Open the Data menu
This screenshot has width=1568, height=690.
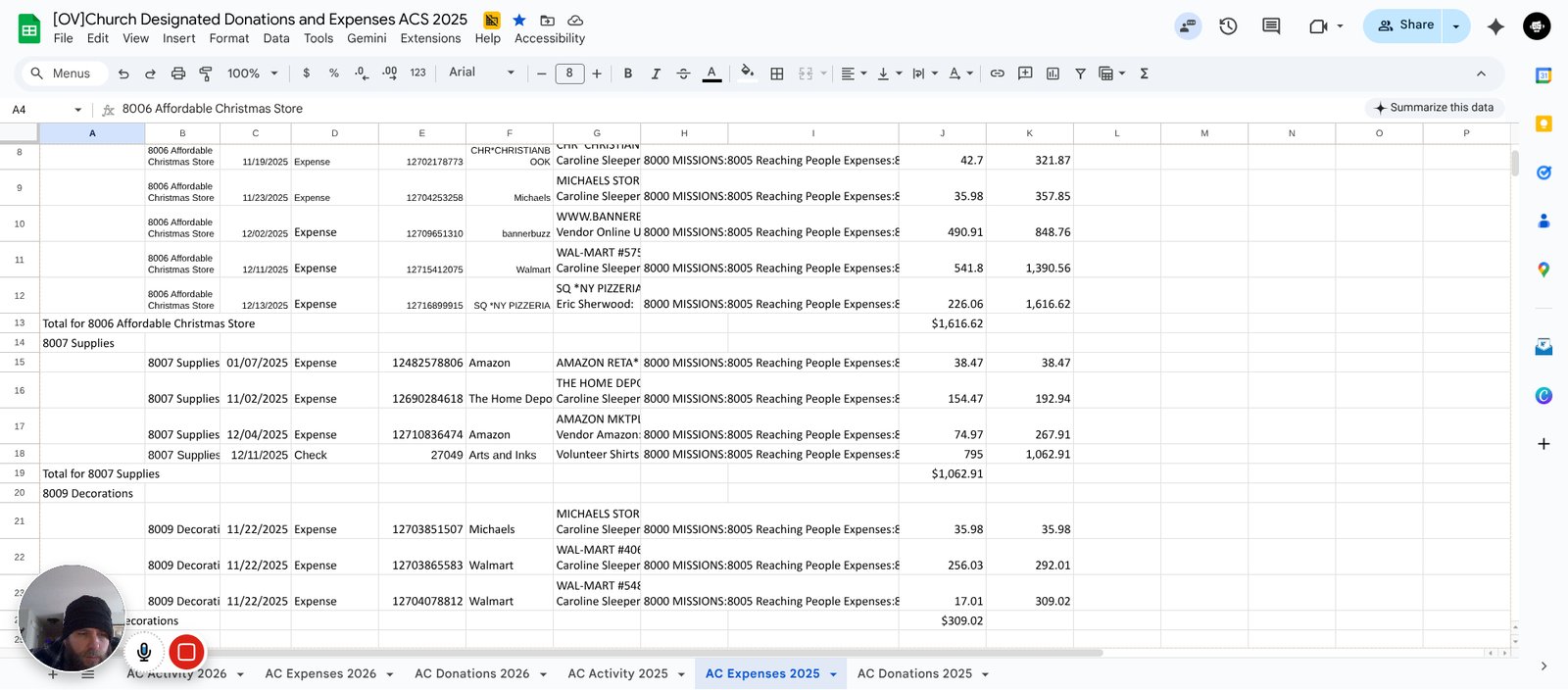(276, 39)
